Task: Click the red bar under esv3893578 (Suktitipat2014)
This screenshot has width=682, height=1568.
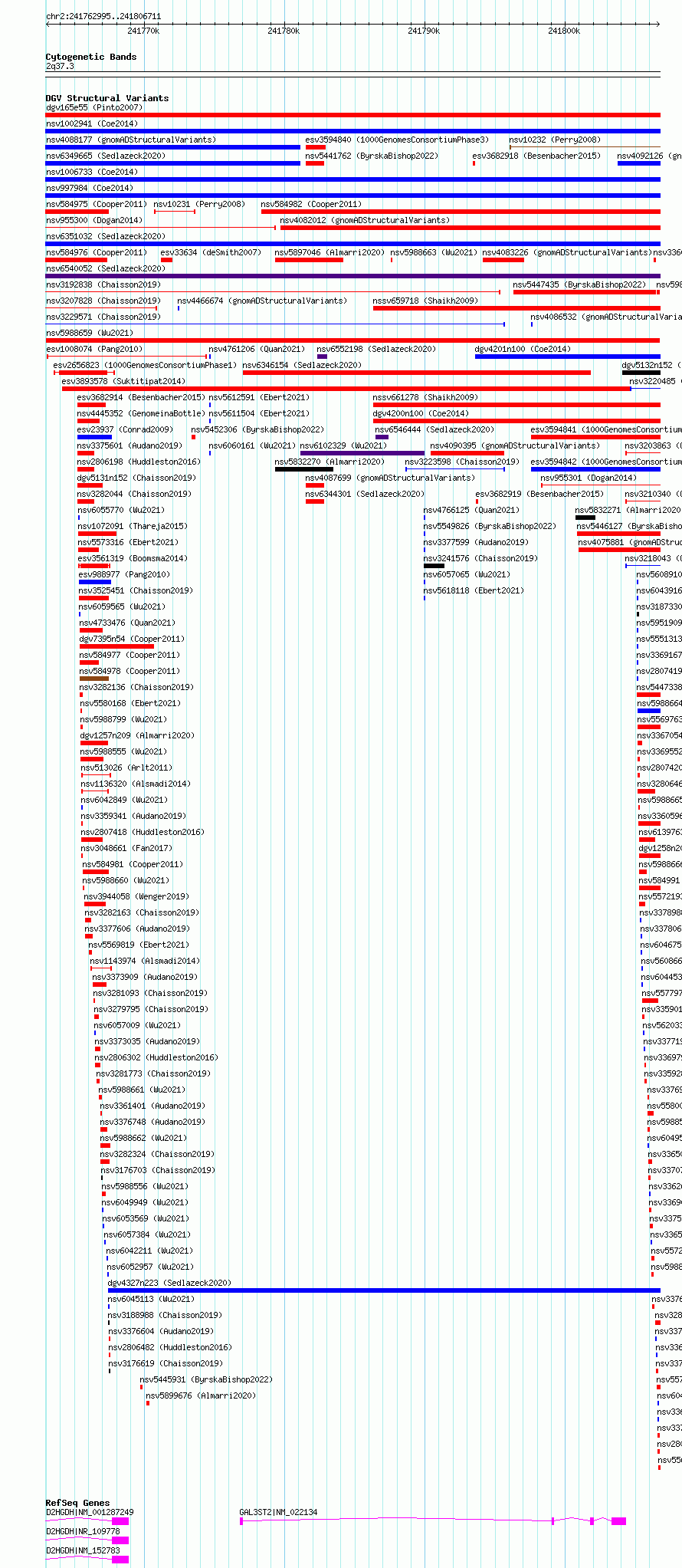Action: point(346,389)
